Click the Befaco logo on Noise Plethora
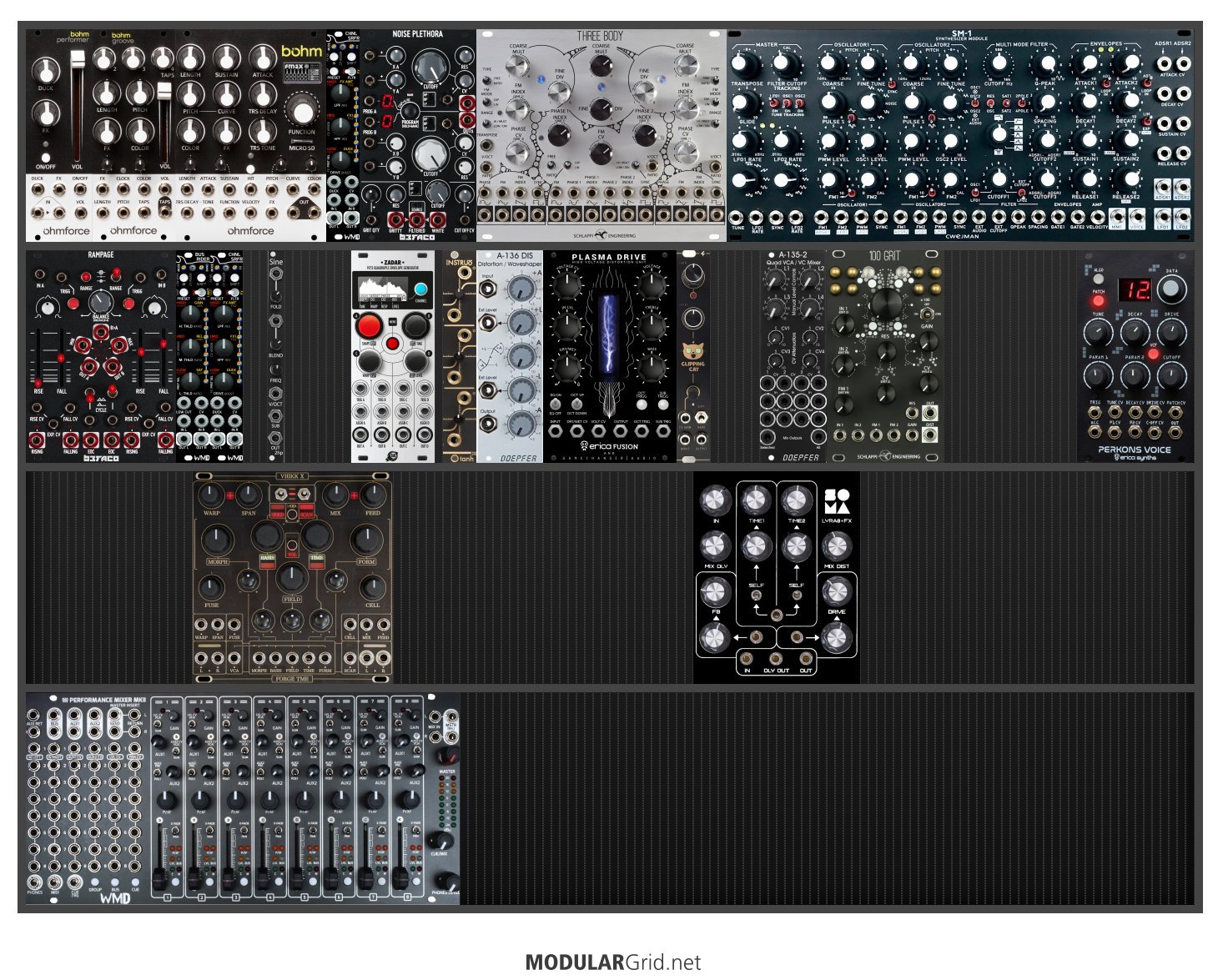Image resolution: width=1228 pixels, height=980 pixels. point(417,237)
